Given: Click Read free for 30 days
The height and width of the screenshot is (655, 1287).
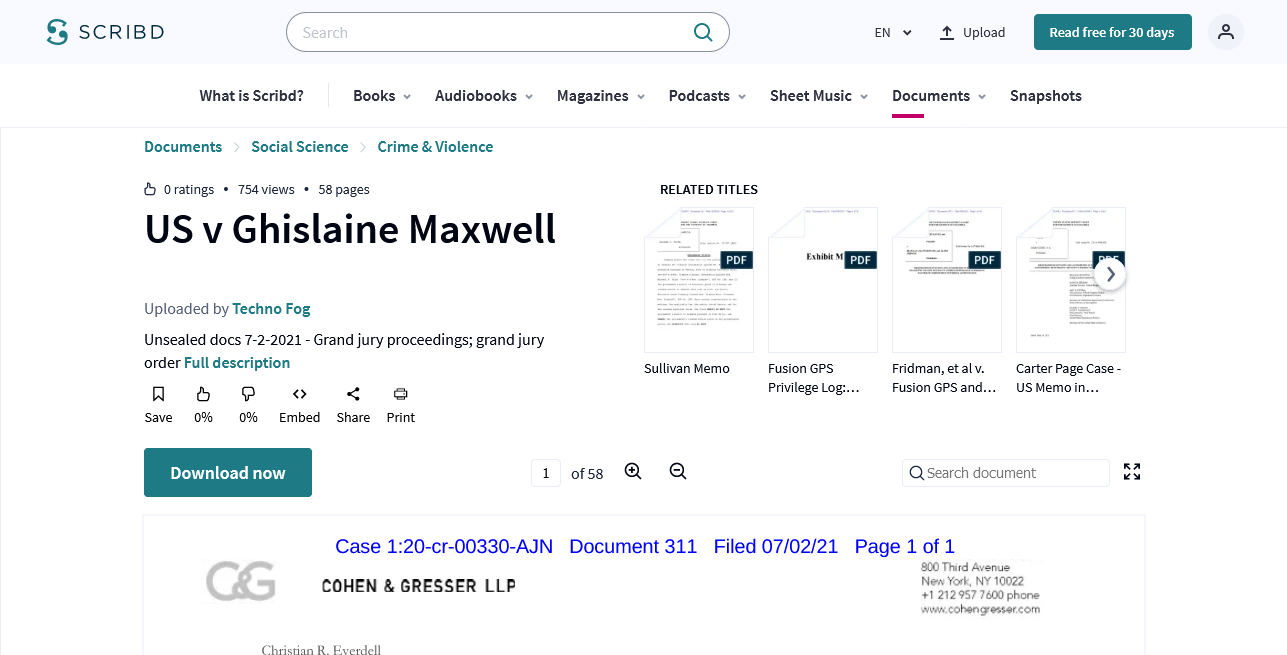Looking at the screenshot, I should 1112,32.
